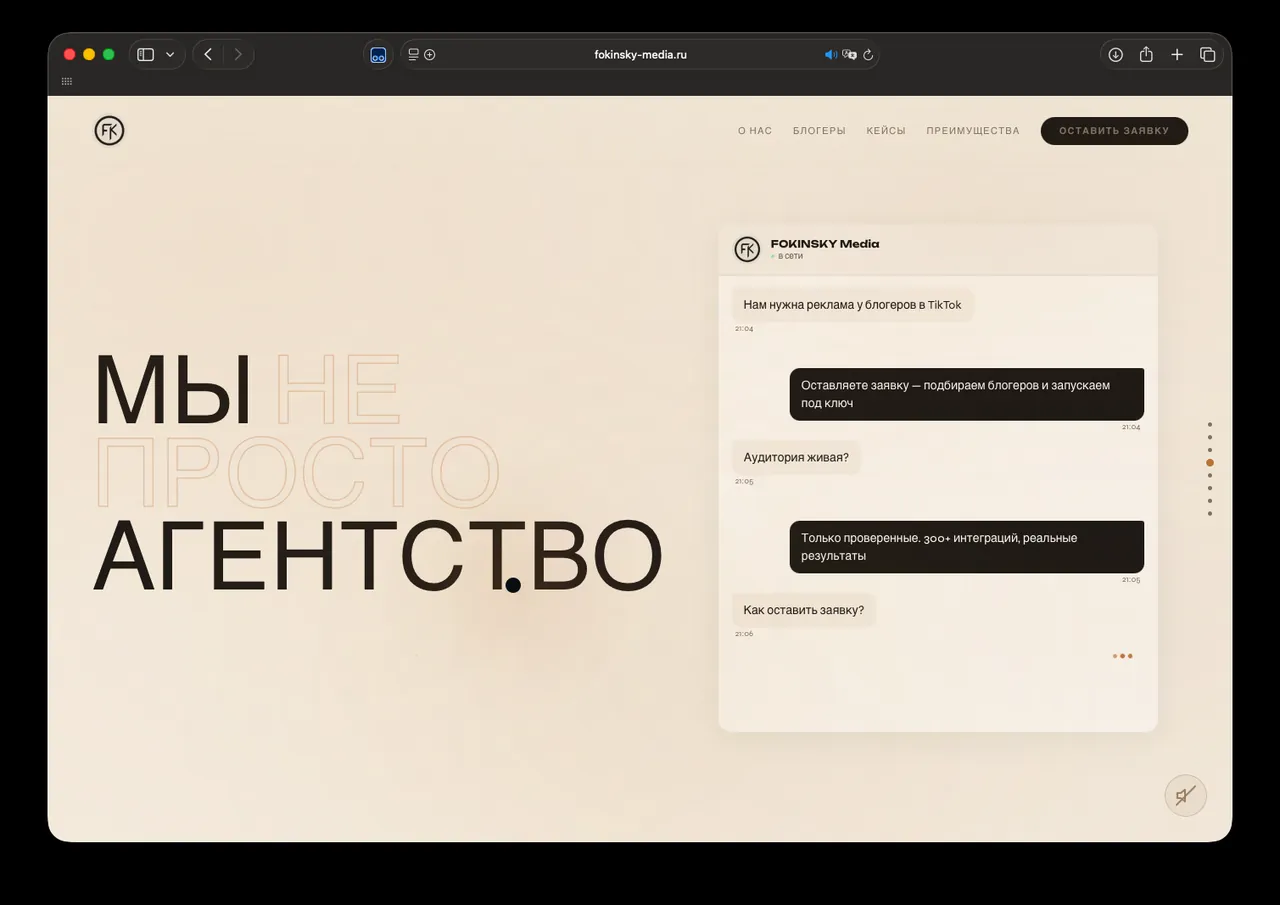The height and width of the screenshot is (905, 1280).
Task: Show Safari downloads
Action: pyautogui.click(x=1116, y=55)
